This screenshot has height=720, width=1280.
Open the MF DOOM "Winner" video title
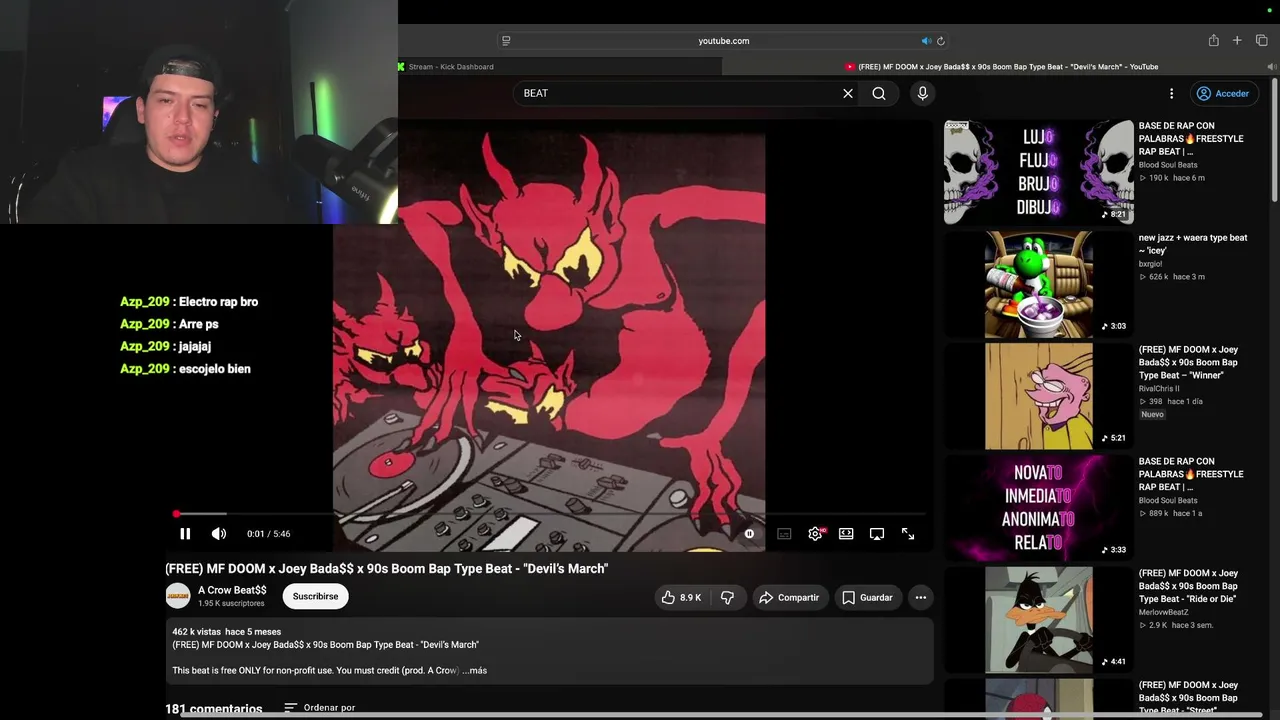point(1189,362)
